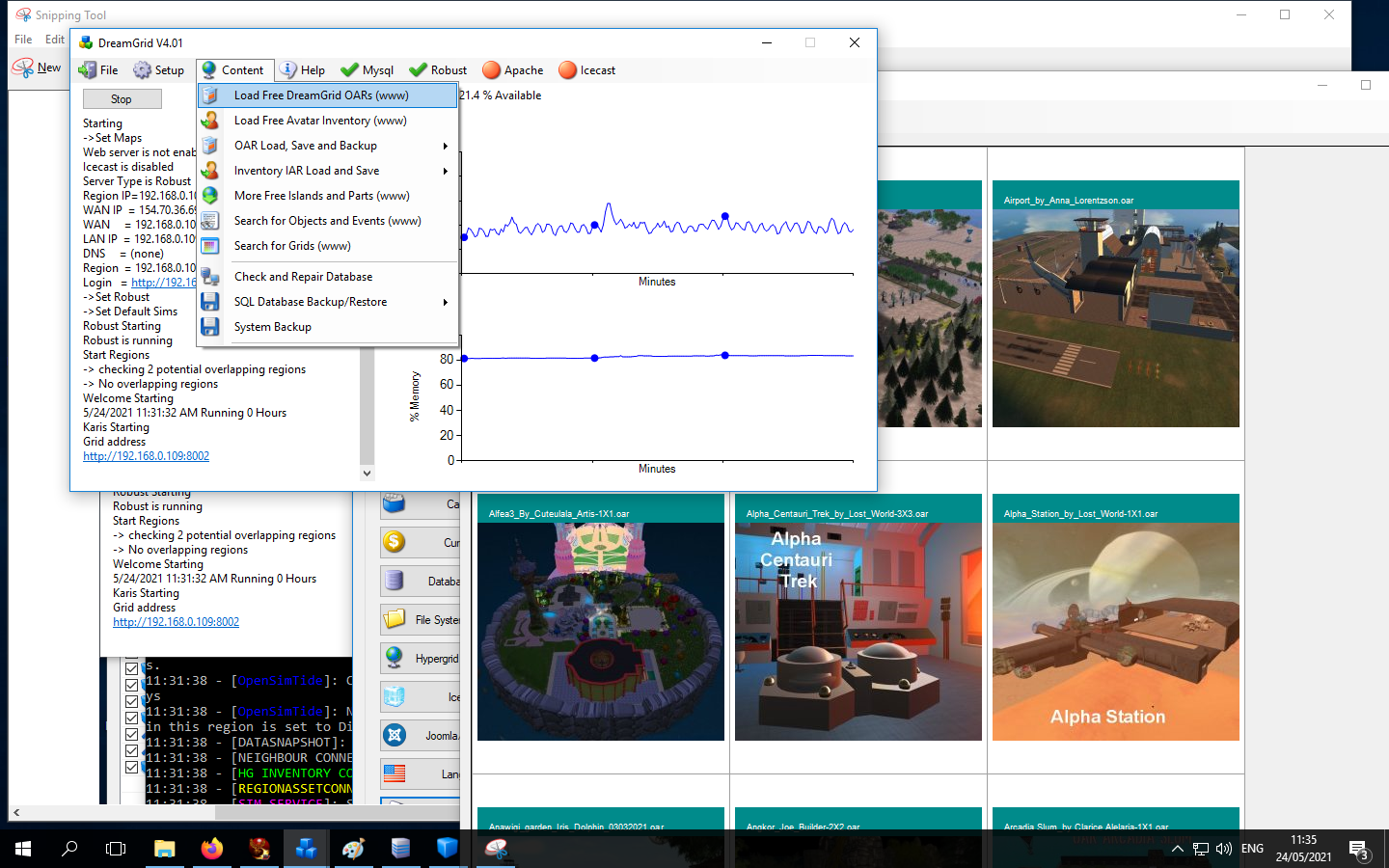Click the Load Free Avatar Inventory icon
This screenshot has width=1389, height=868.
(x=209, y=121)
